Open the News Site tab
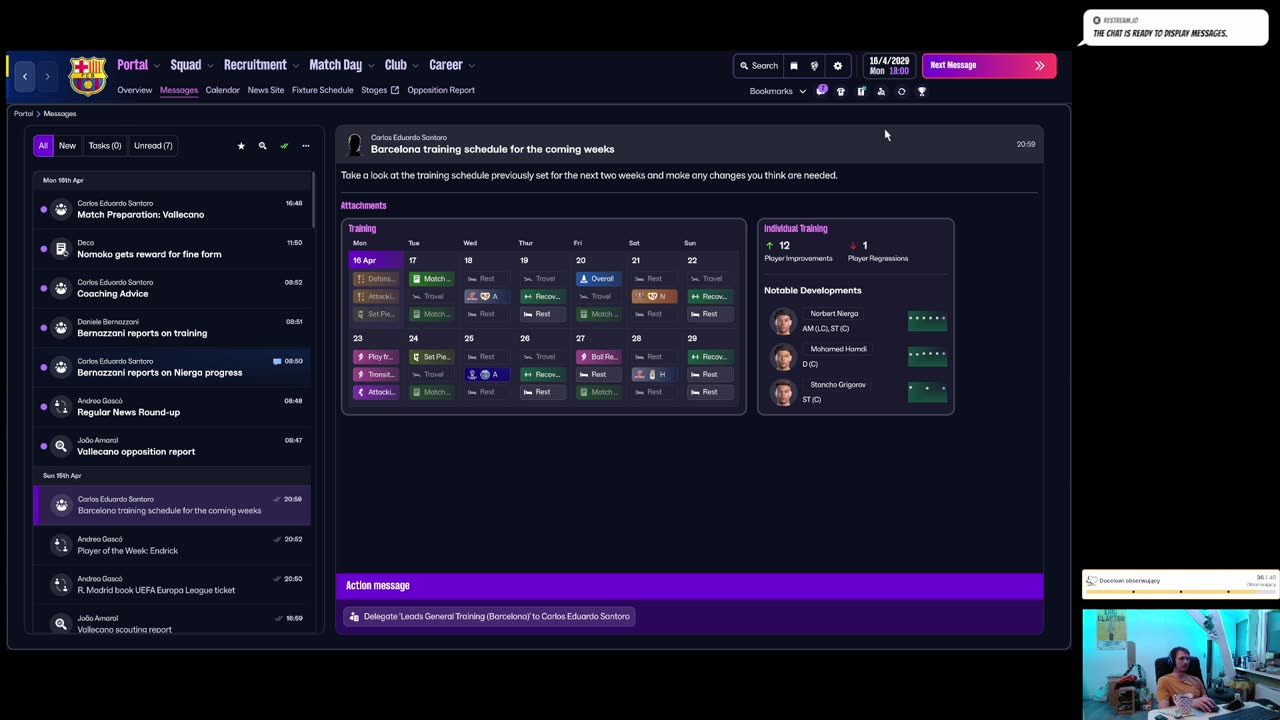The height and width of the screenshot is (720, 1280). pyautogui.click(x=266, y=90)
